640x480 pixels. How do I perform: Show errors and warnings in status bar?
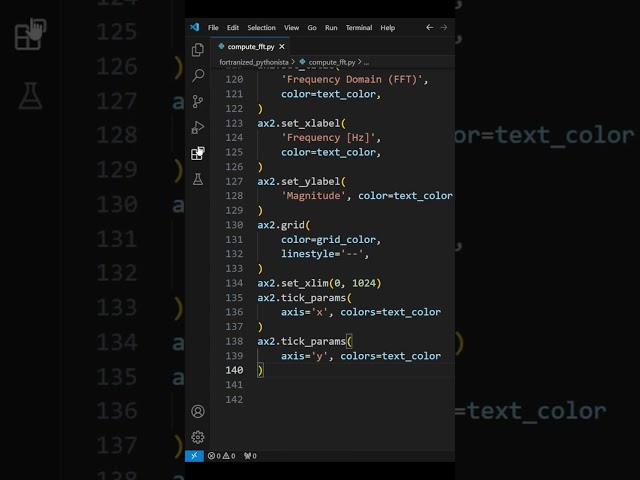(x=221, y=456)
